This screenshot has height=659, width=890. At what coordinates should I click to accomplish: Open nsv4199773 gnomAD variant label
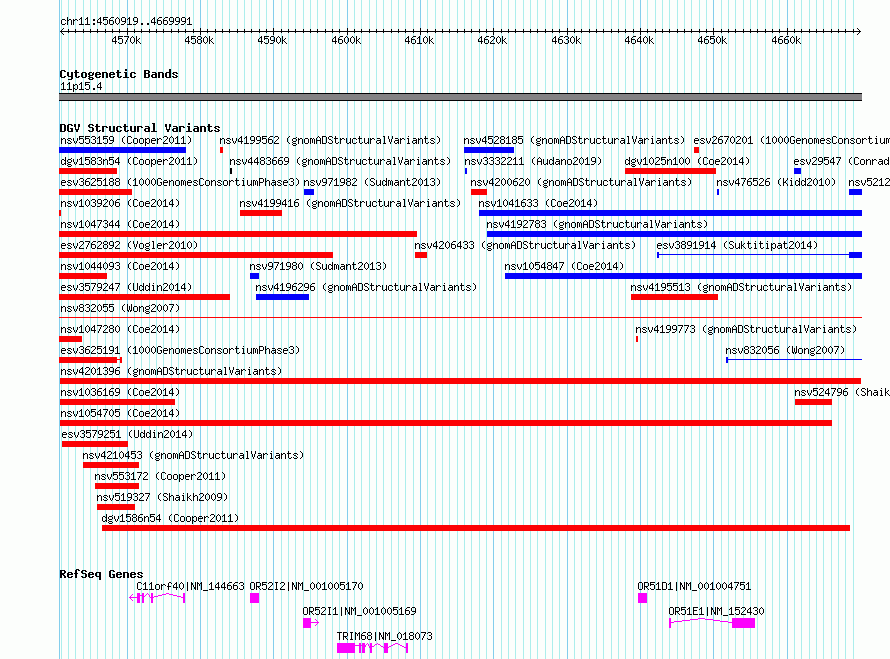(746, 329)
